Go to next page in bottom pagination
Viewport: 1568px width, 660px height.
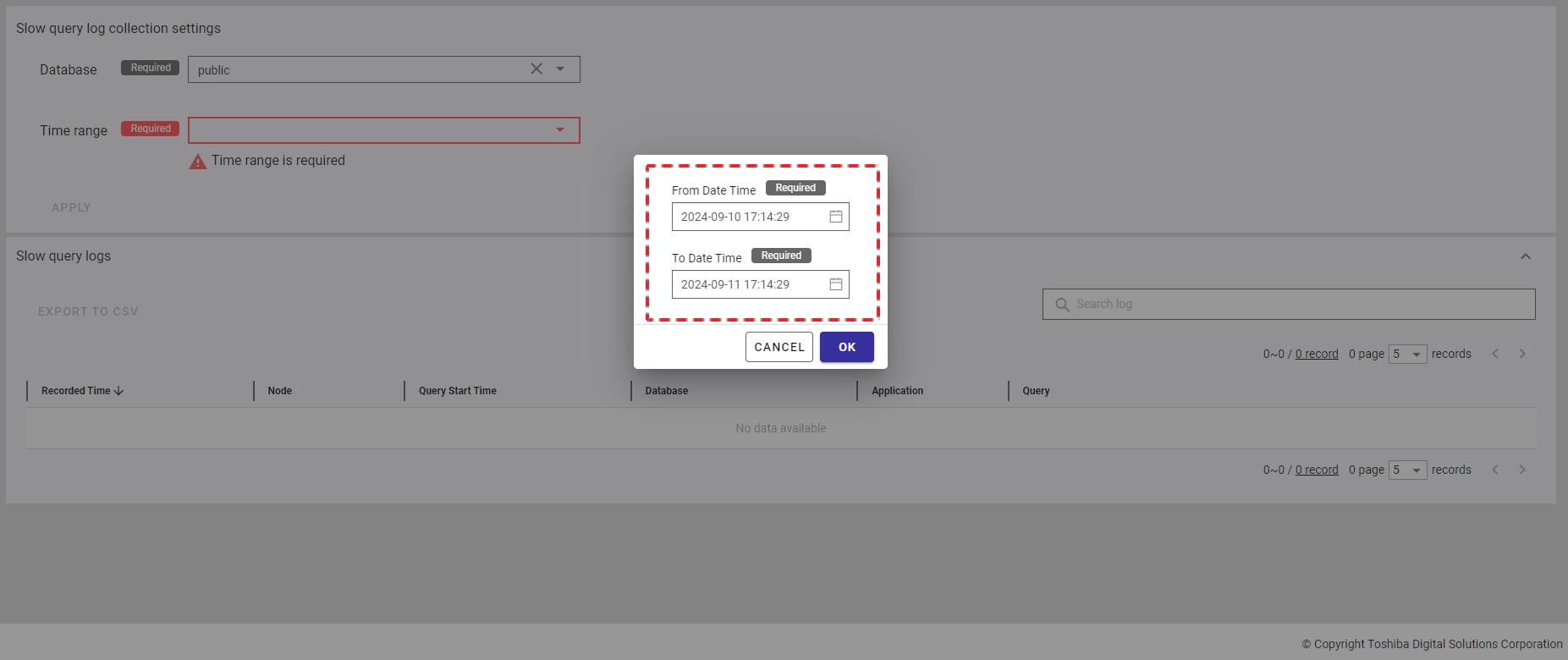(1522, 470)
